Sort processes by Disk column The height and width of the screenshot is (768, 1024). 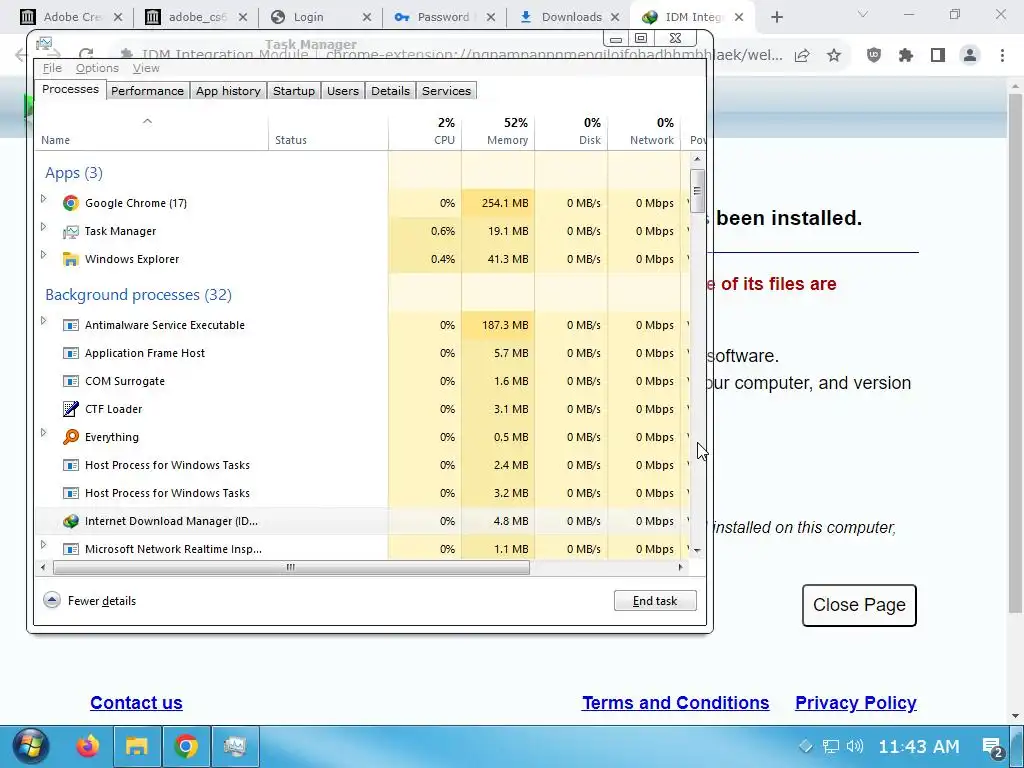tap(571, 131)
